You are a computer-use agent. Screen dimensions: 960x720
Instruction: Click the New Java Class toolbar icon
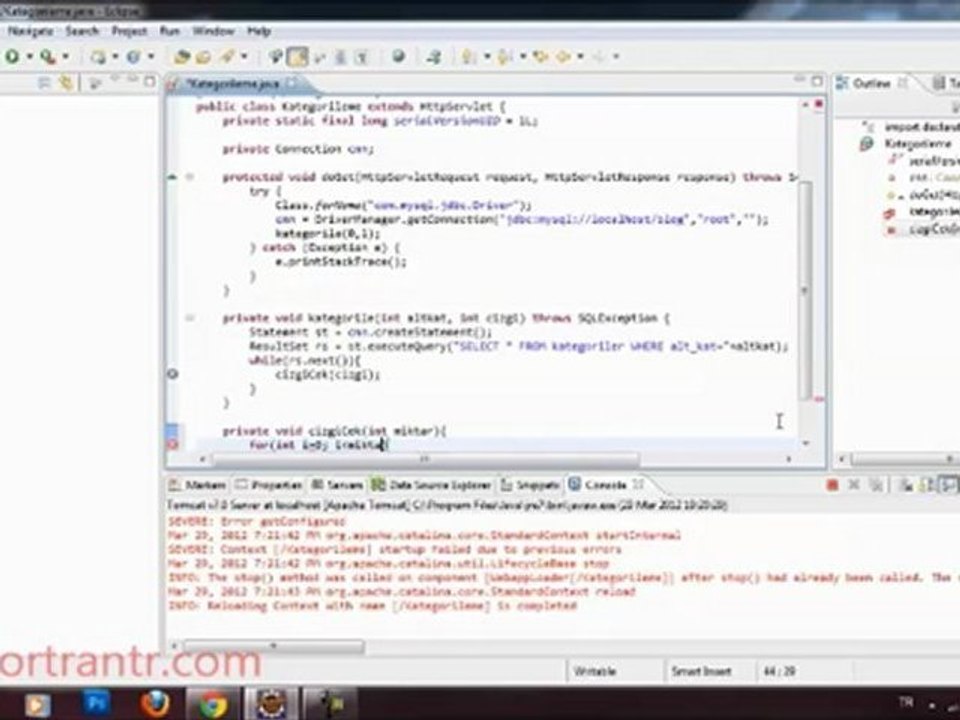[133, 57]
